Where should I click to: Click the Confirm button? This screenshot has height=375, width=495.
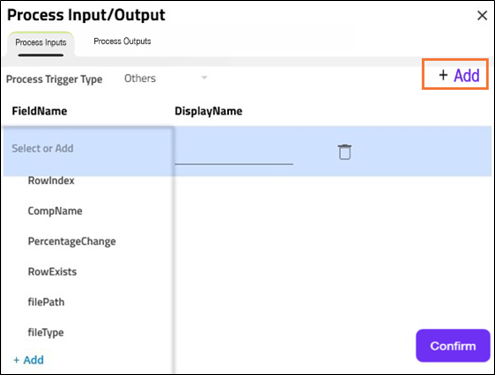[x=453, y=346]
